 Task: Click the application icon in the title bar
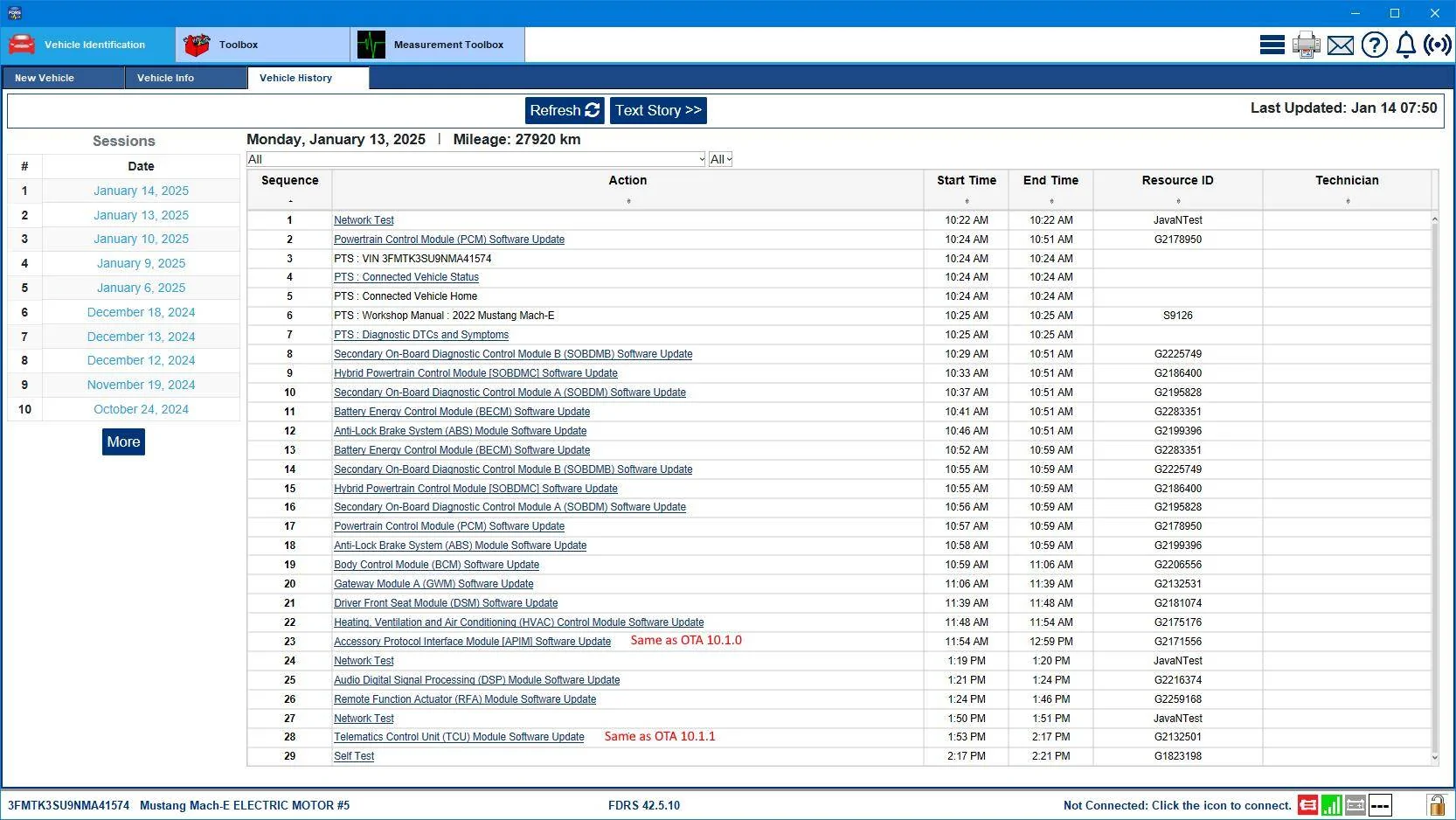click(14, 13)
